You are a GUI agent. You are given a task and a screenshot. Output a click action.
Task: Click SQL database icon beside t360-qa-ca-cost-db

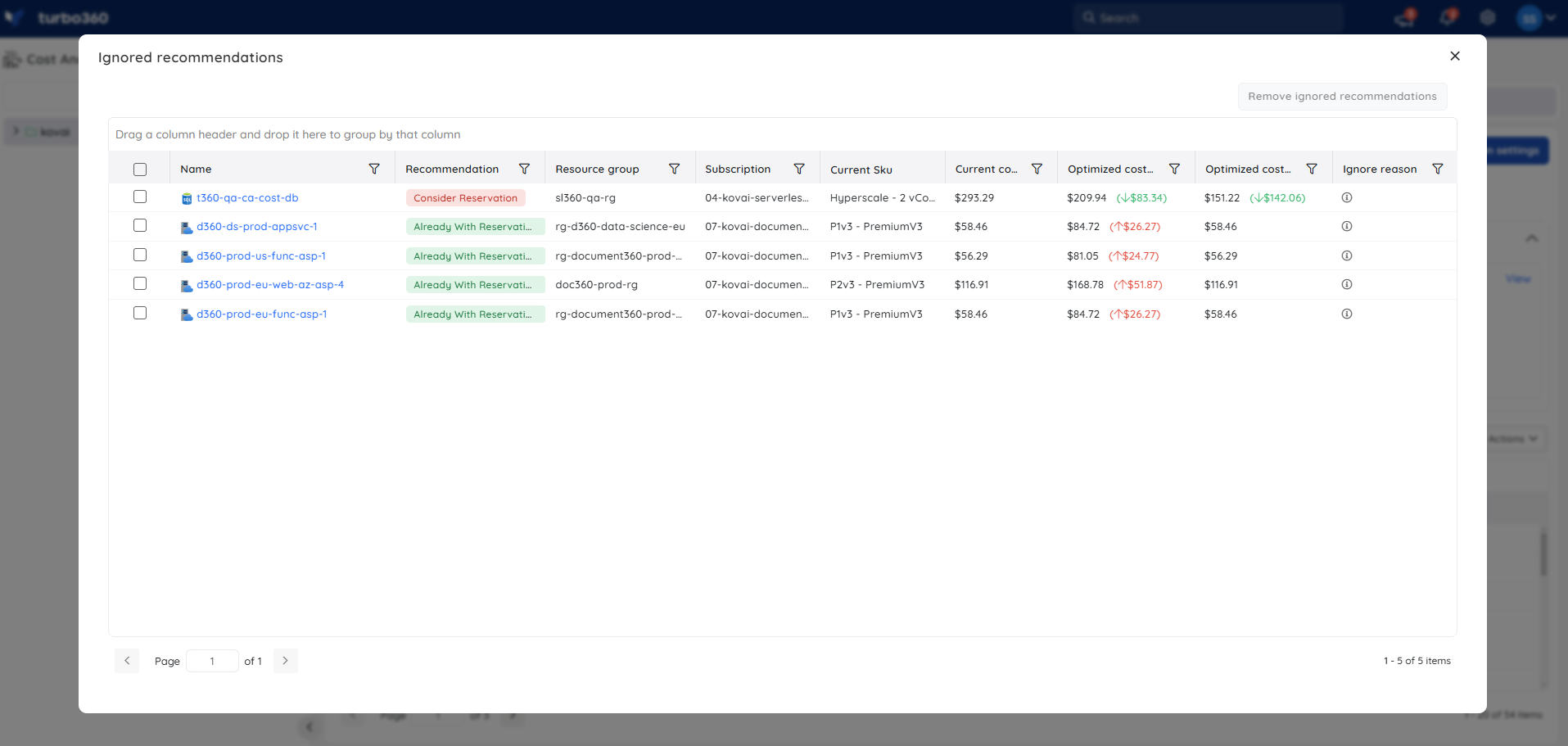point(187,198)
